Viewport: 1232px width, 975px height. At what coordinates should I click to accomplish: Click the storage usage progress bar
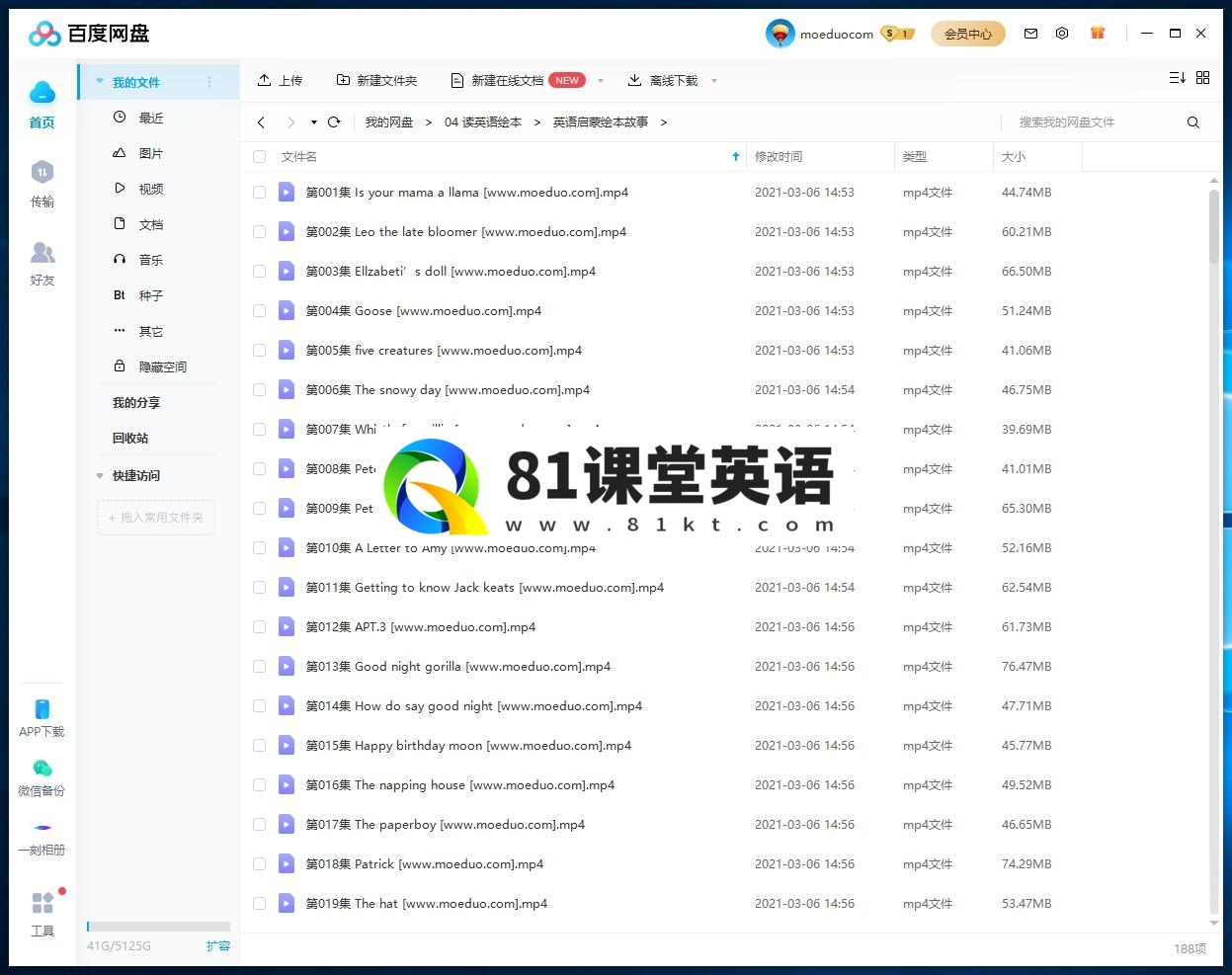158,927
